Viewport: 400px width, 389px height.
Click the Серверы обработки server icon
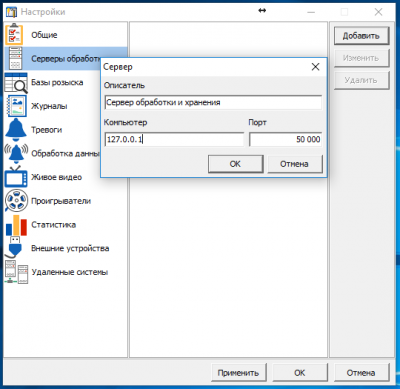point(15,58)
